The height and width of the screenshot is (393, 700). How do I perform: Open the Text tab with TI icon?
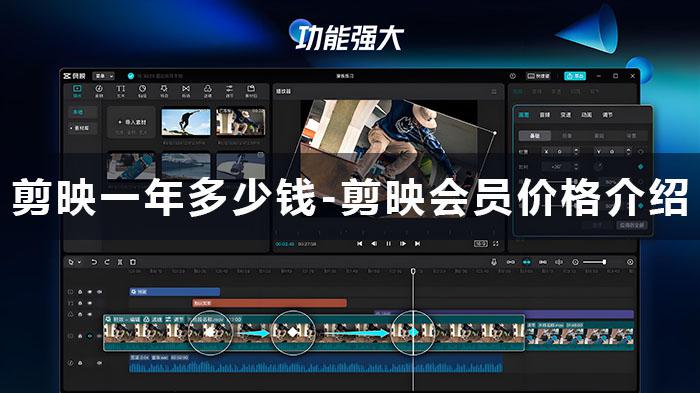coord(121,91)
